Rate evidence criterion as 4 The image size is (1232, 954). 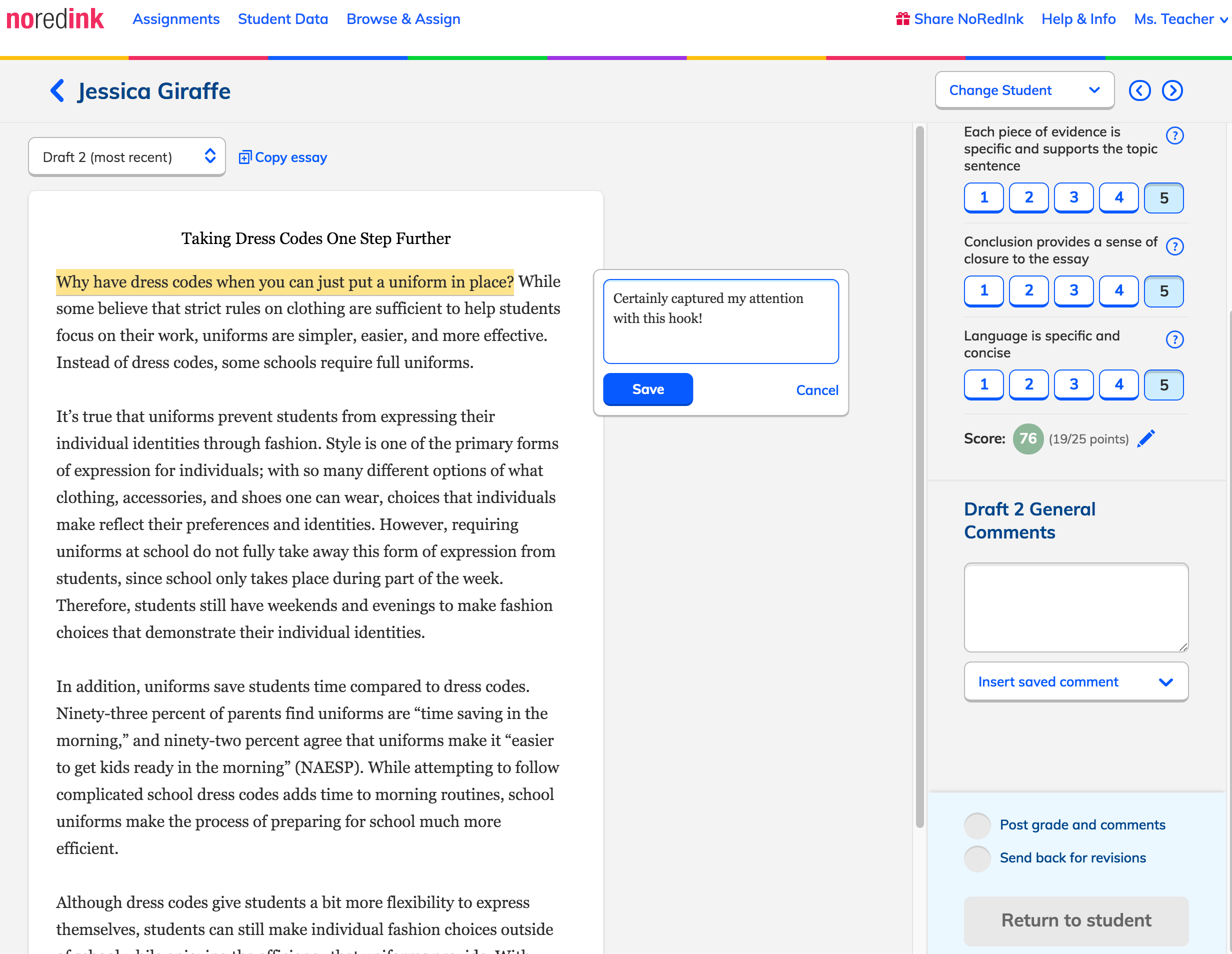click(x=1118, y=197)
